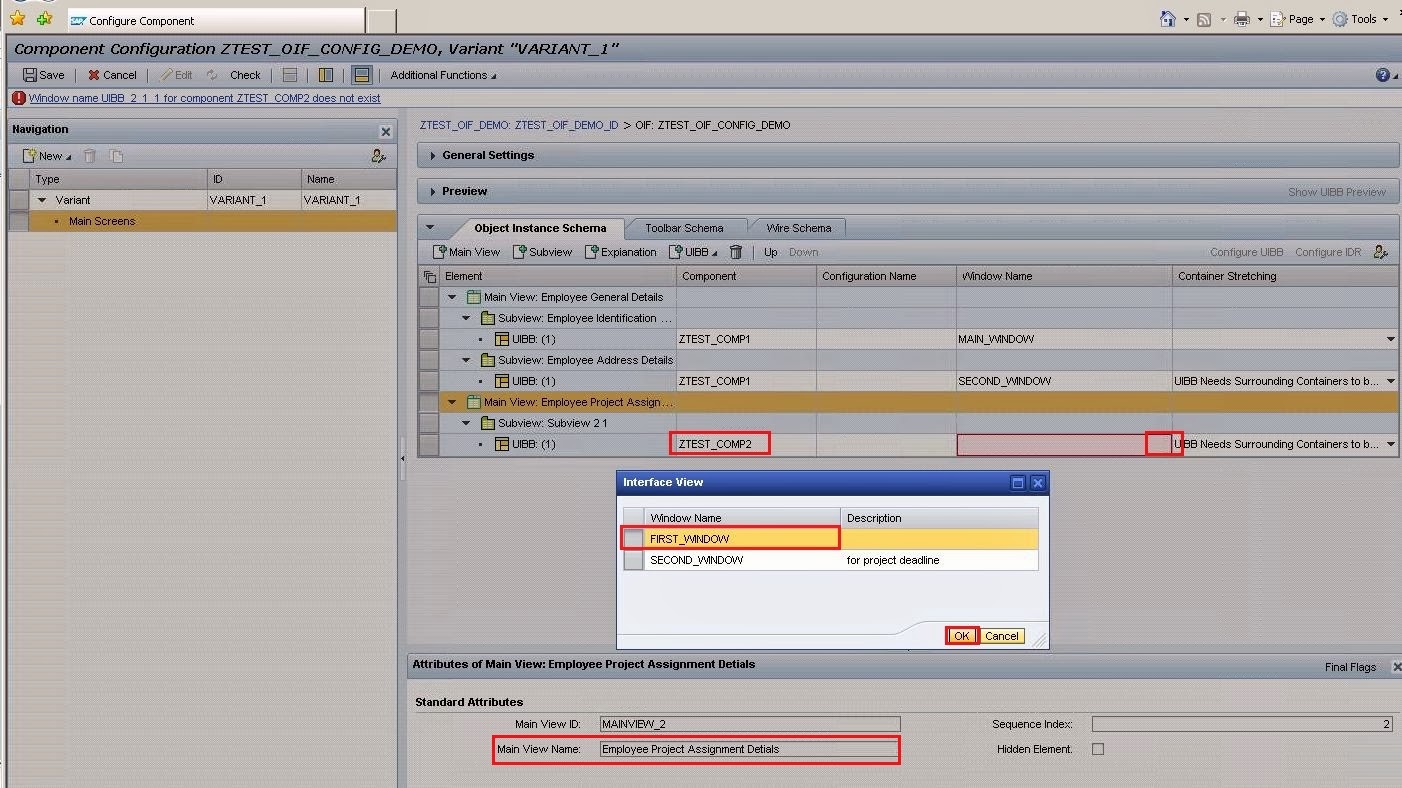Switch to the Toolbar Schema tab
The height and width of the screenshot is (788, 1402).
pyautogui.click(x=684, y=228)
